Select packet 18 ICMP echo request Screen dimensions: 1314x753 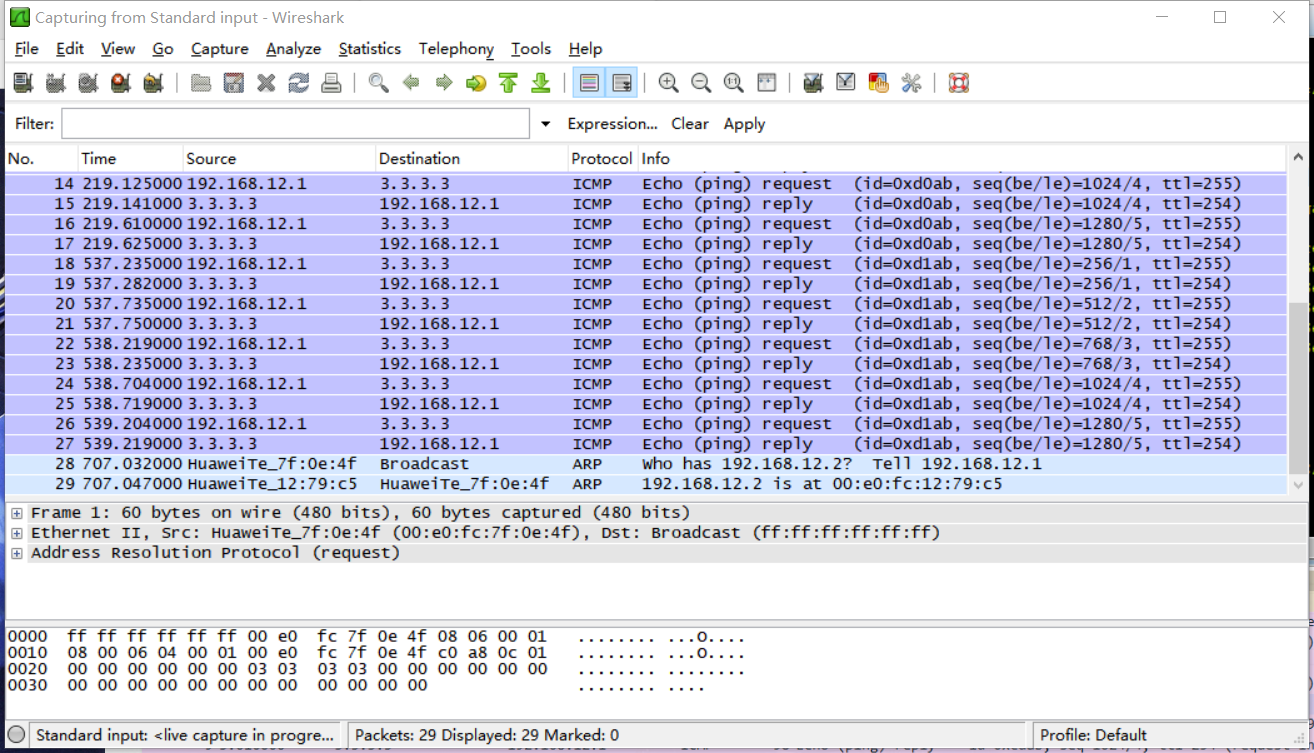[646, 264]
